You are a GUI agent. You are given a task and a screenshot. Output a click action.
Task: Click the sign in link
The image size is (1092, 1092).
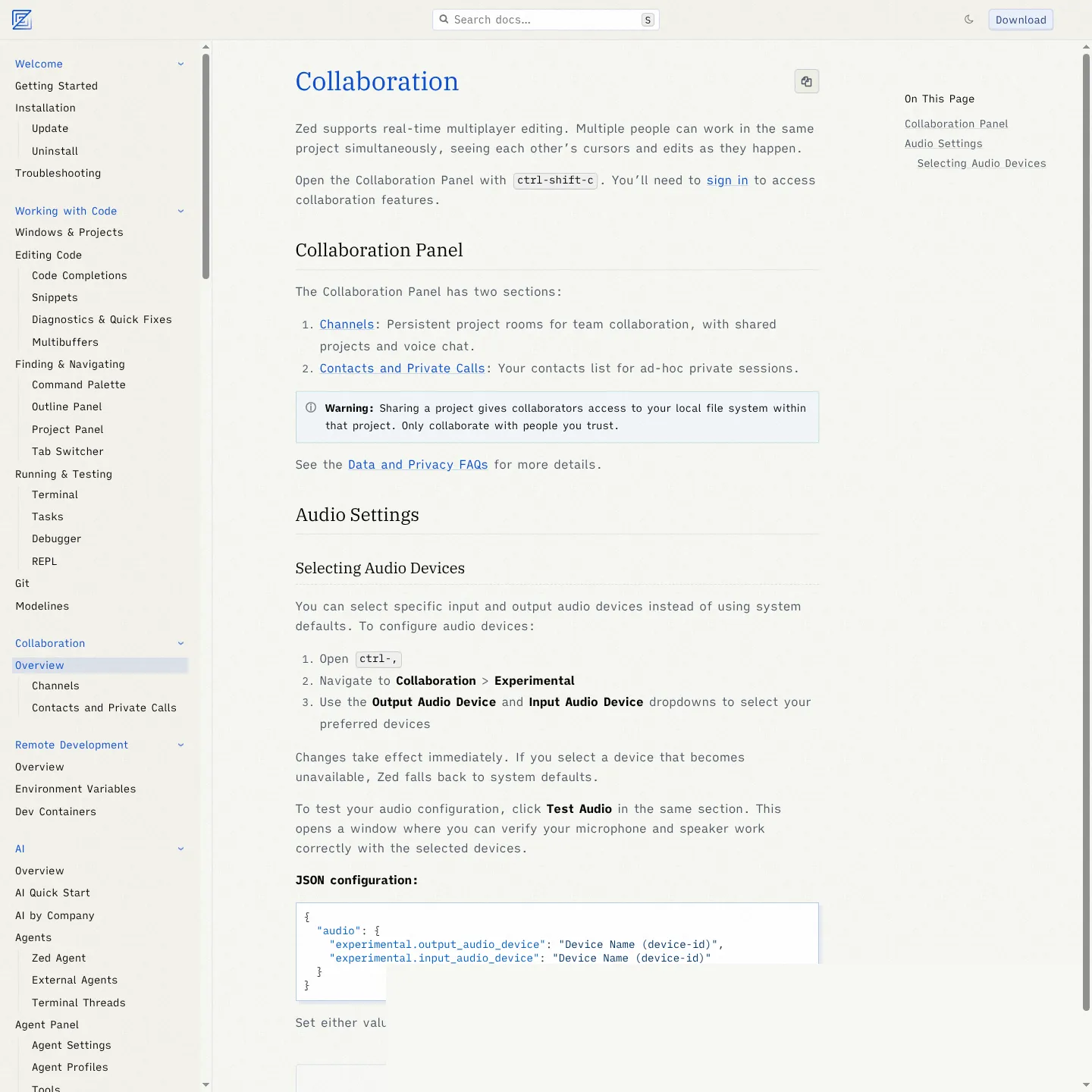727,180
